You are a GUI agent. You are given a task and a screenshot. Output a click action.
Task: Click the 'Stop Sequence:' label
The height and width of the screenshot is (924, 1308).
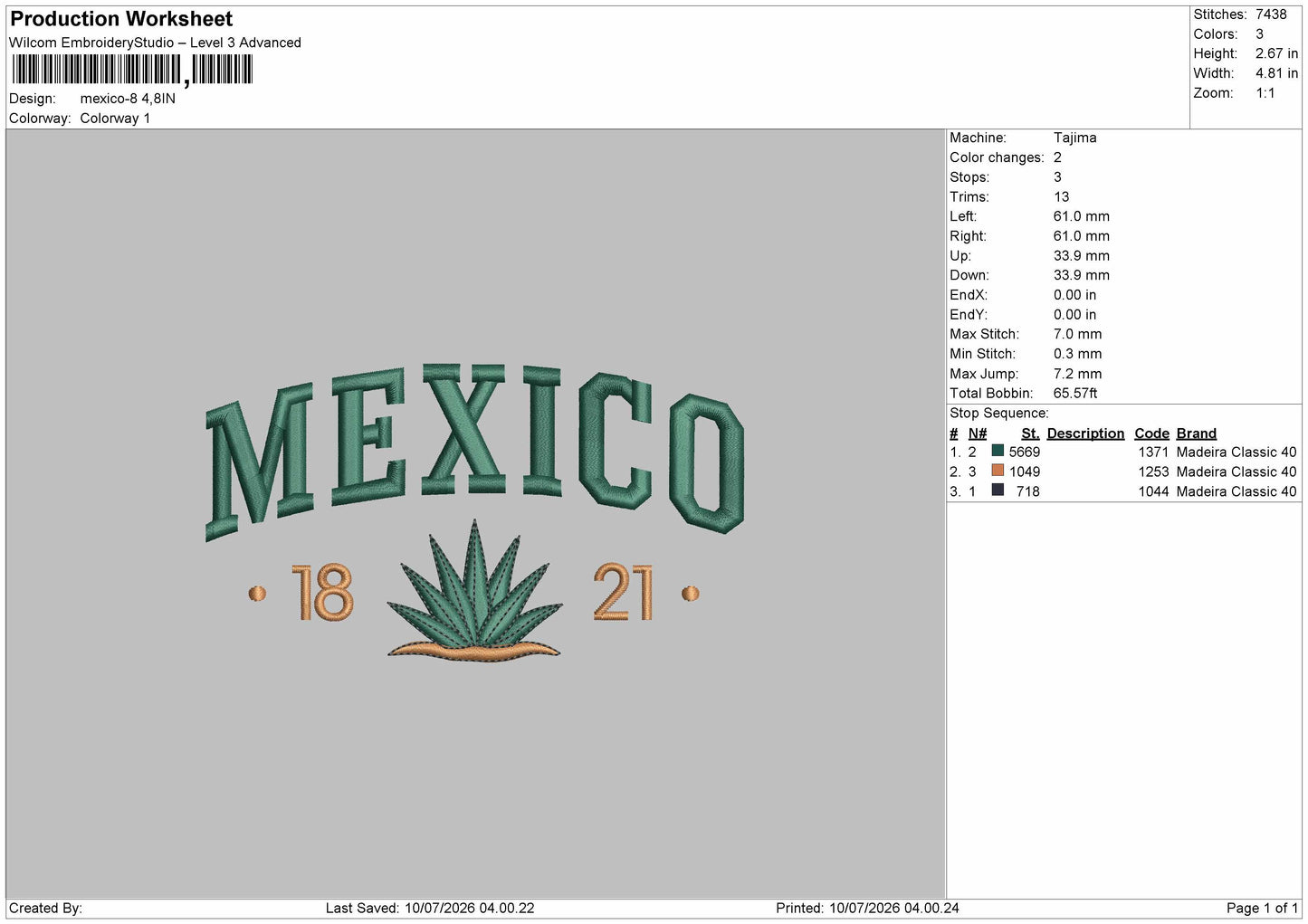click(x=998, y=414)
